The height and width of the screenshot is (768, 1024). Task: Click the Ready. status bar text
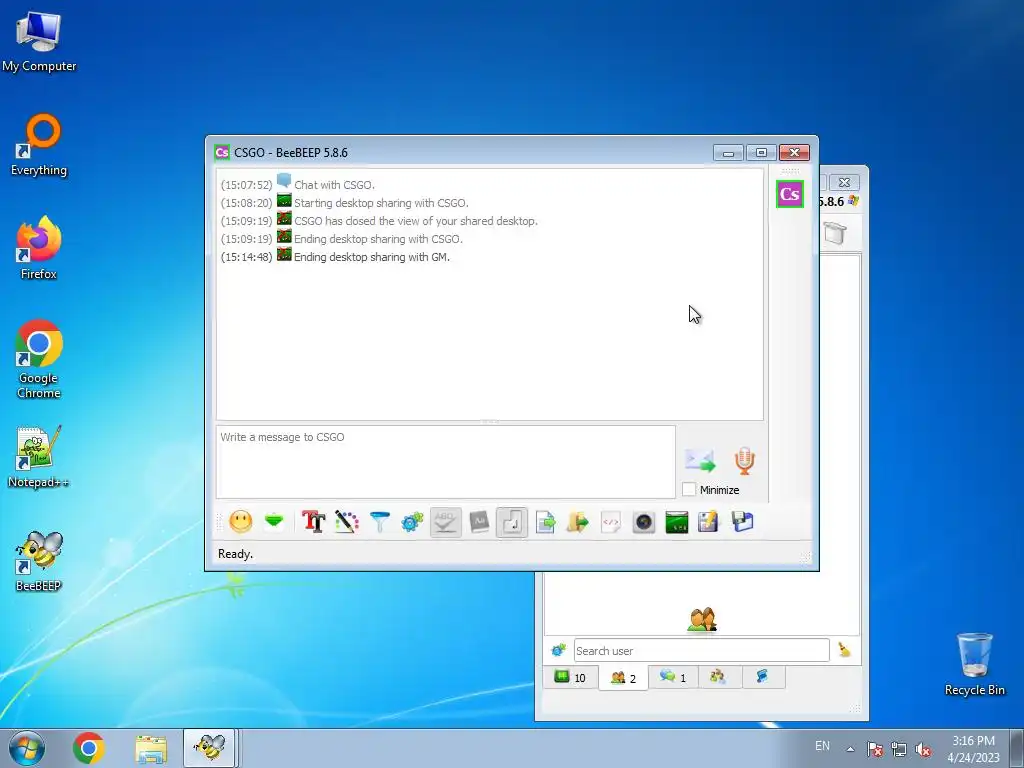[236, 554]
